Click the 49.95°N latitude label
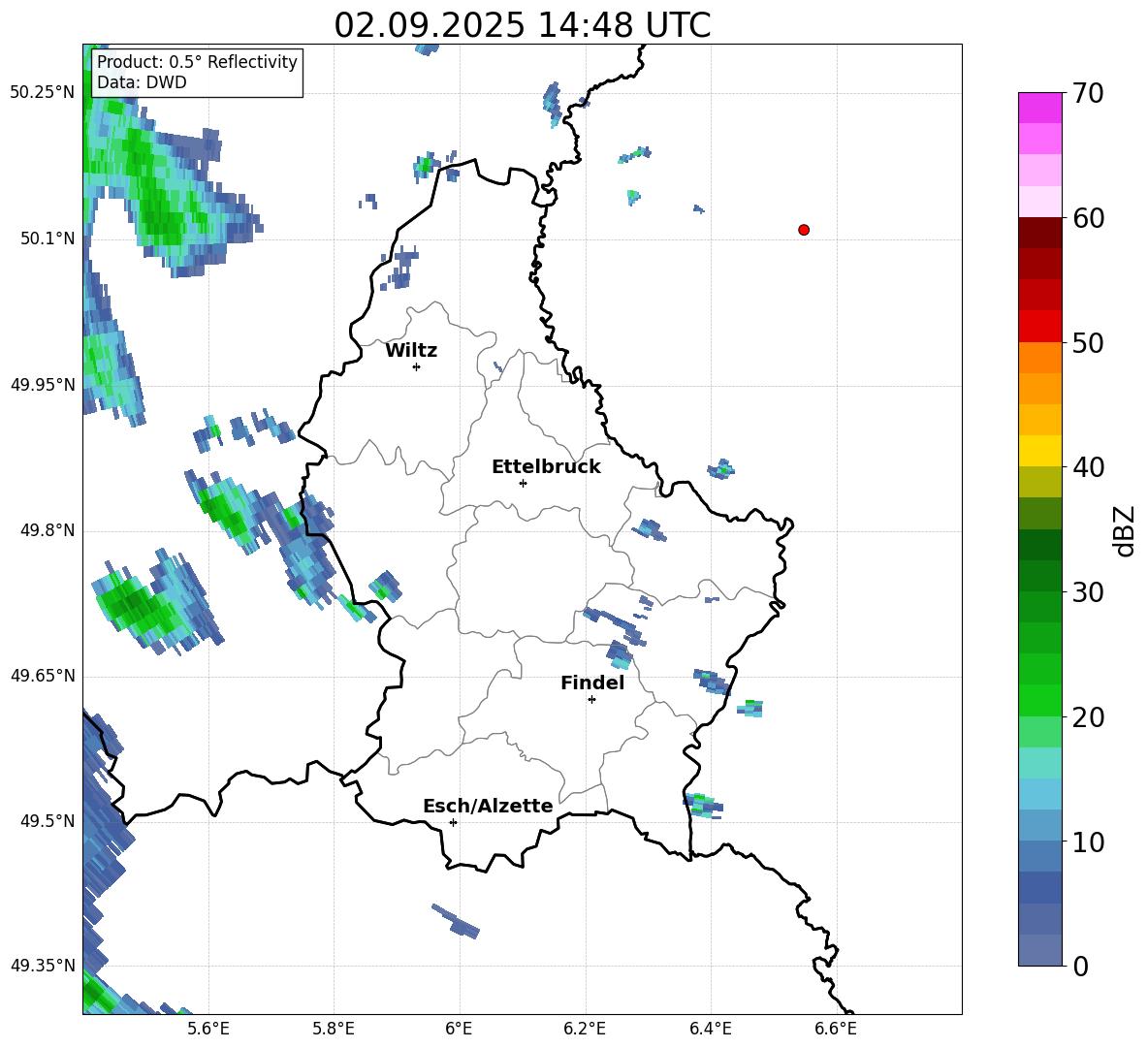The height and width of the screenshot is (1048, 1148). pos(43,385)
